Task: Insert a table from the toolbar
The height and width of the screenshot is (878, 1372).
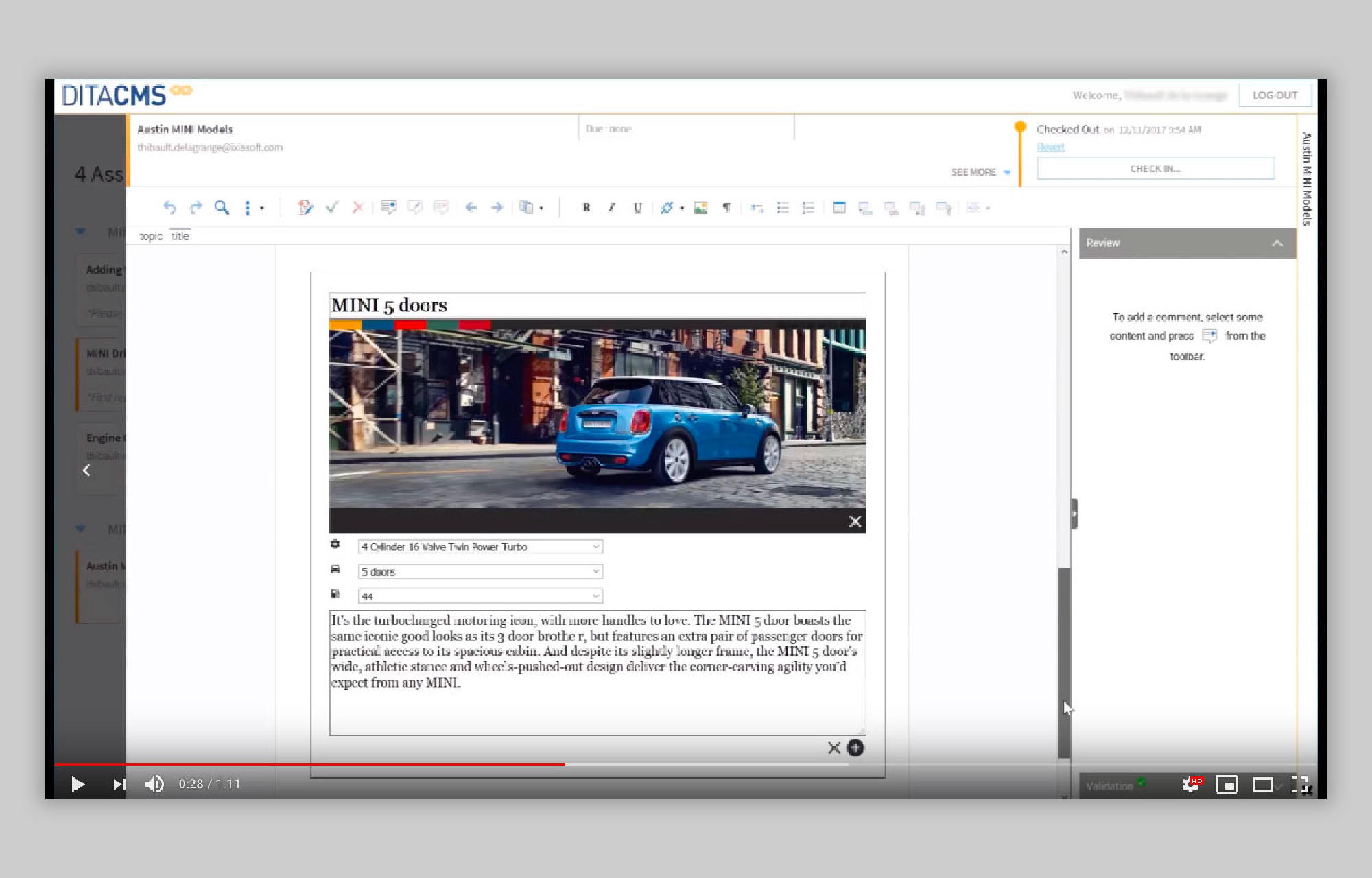Action: (x=839, y=207)
